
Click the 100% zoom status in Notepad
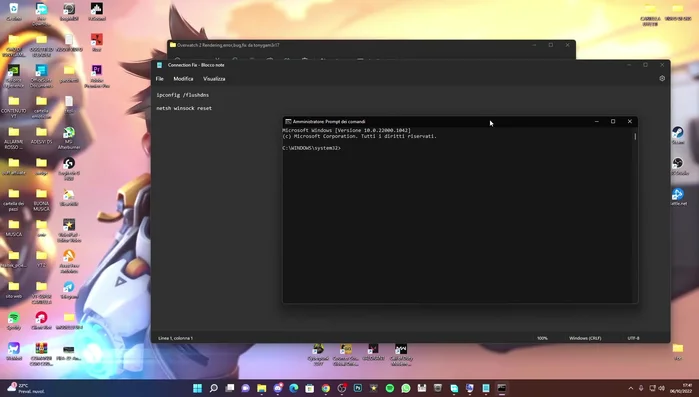tap(542, 338)
